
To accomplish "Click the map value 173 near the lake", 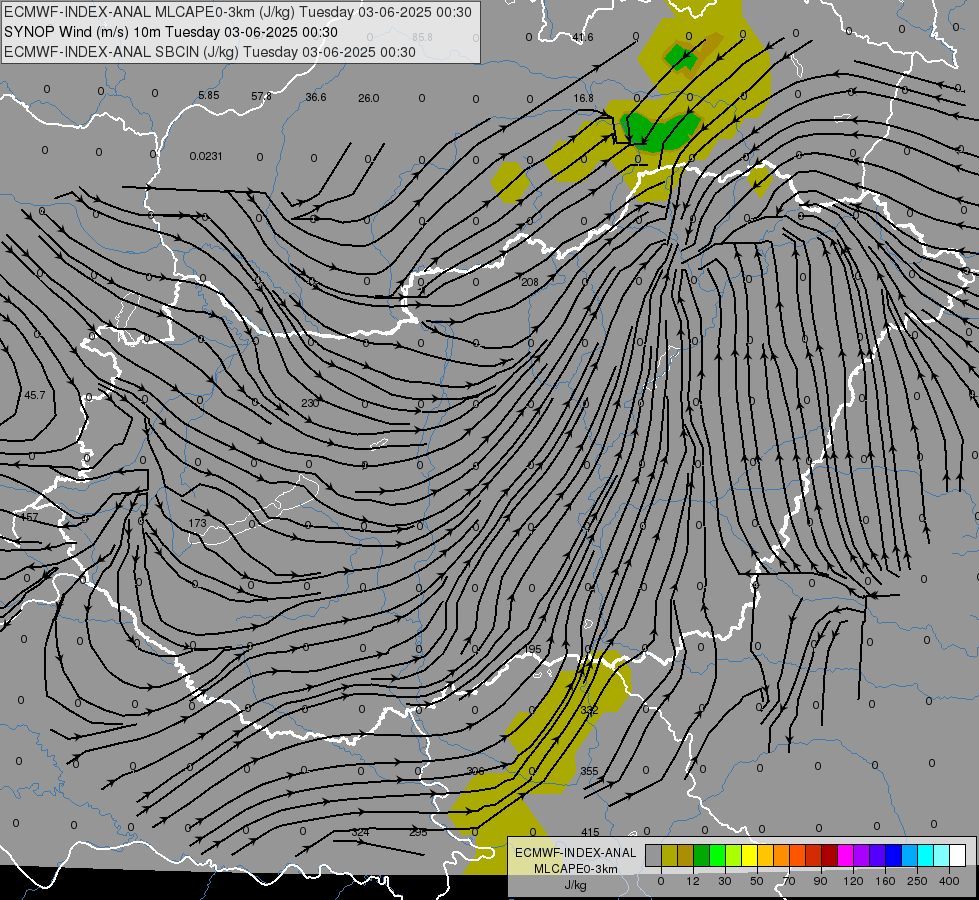I will tap(197, 523).
